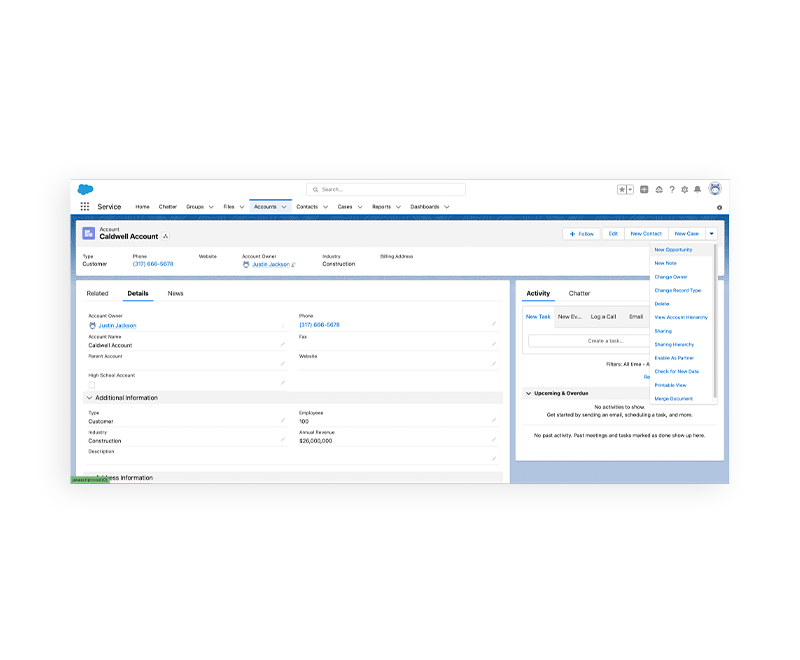Edit Type field pencil icon
The height and width of the screenshot is (660, 800).
[x=283, y=420]
